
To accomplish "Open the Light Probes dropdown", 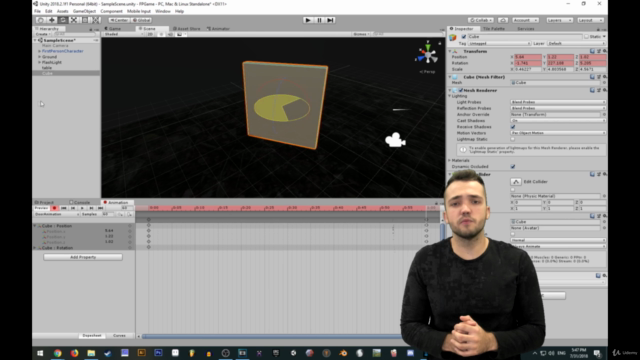I will tap(558, 102).
